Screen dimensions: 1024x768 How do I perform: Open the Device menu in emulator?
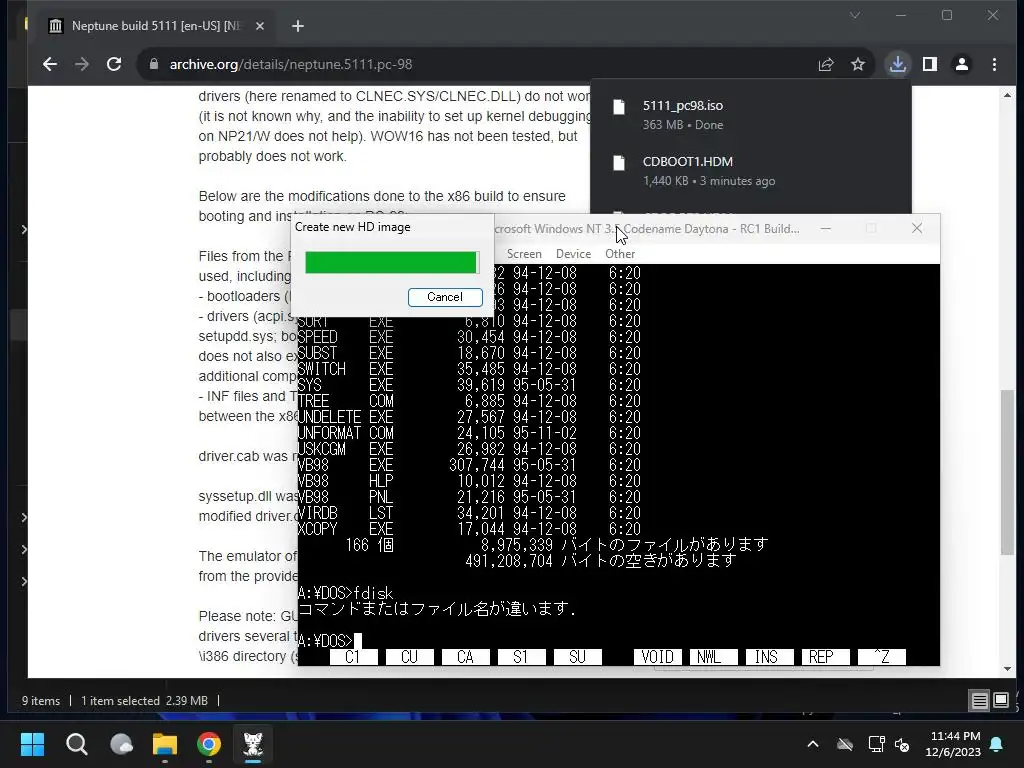[x=573, y=254]
